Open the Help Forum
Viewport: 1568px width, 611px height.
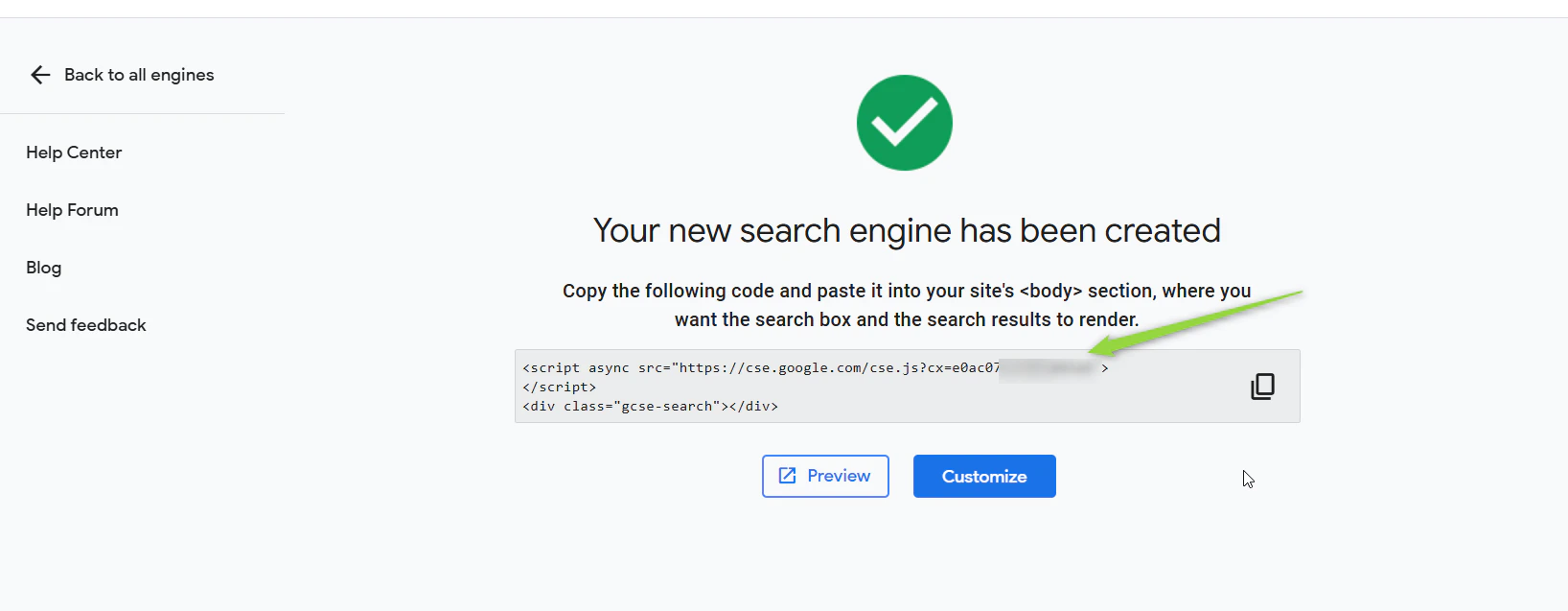point(72,209)
